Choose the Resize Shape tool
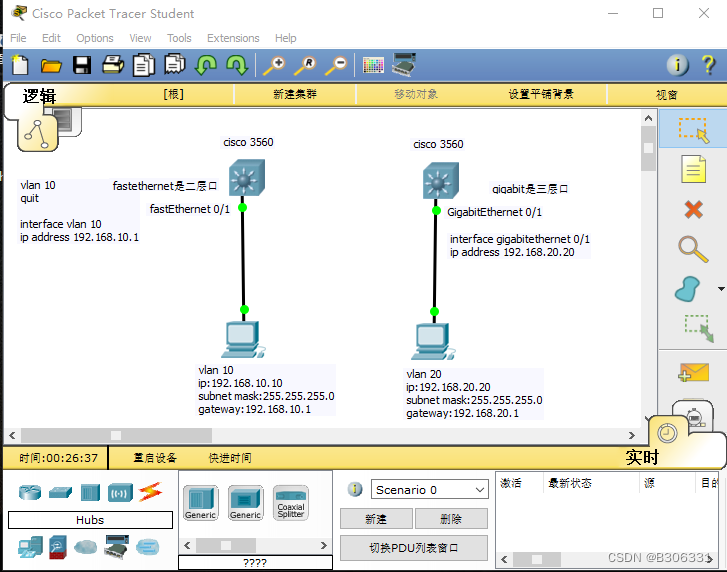 click(x=699, y=328)
